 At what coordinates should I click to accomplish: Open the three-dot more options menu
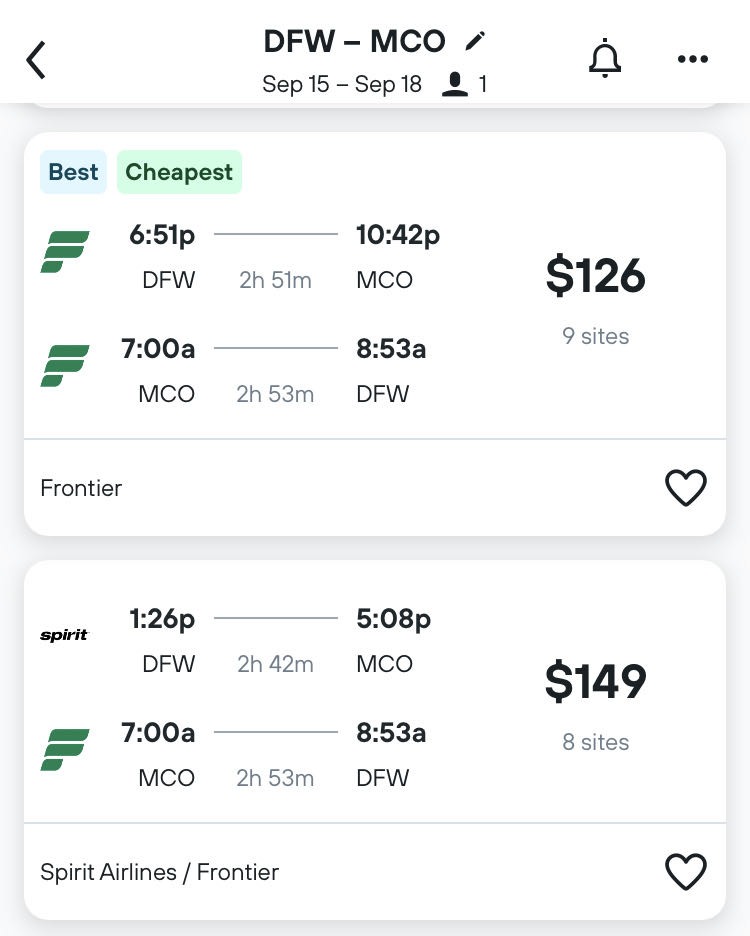692,59
